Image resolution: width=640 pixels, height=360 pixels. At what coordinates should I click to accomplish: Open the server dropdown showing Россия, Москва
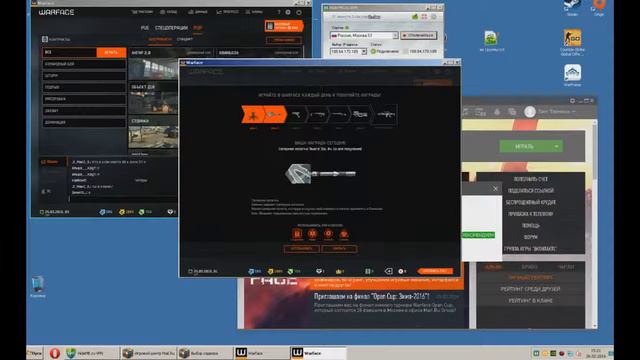click(364, 36)
